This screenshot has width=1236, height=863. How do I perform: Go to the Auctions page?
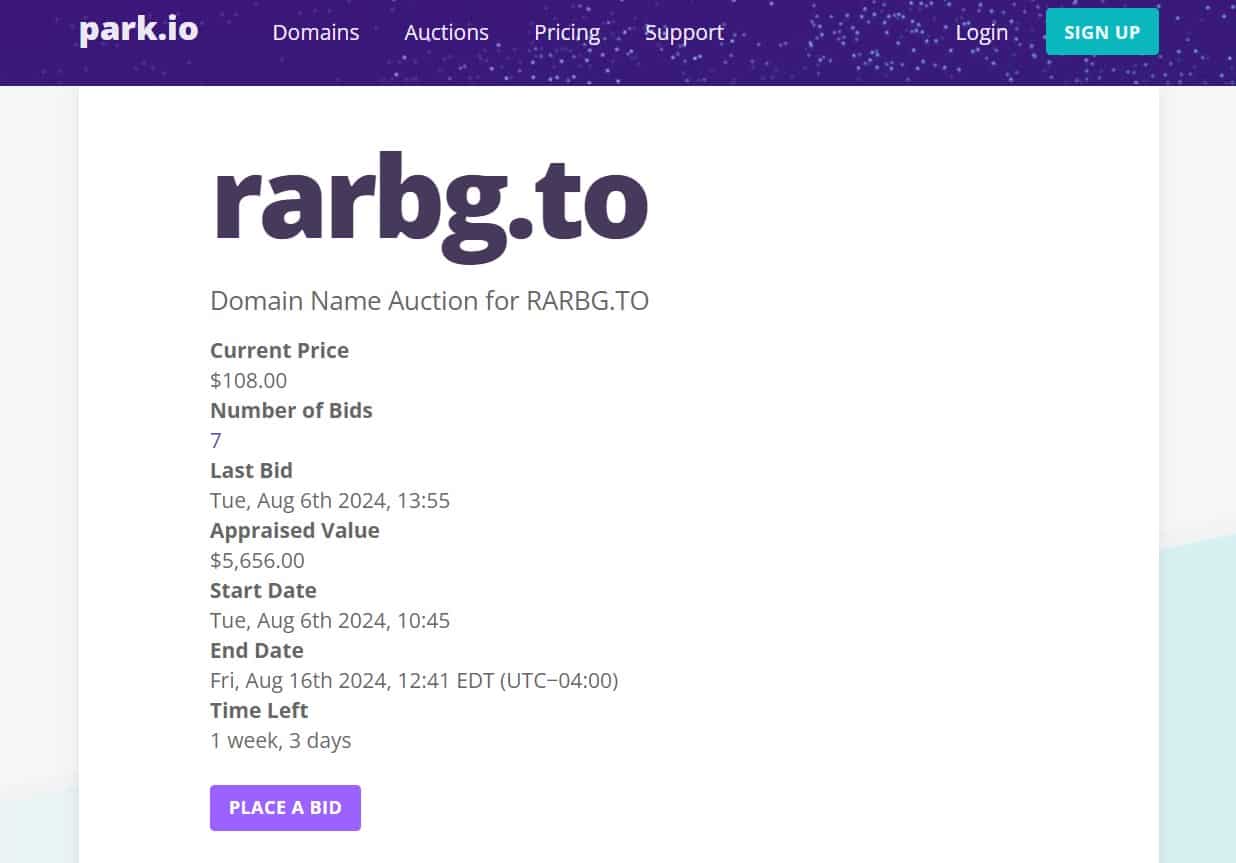(x=446, y=32)
